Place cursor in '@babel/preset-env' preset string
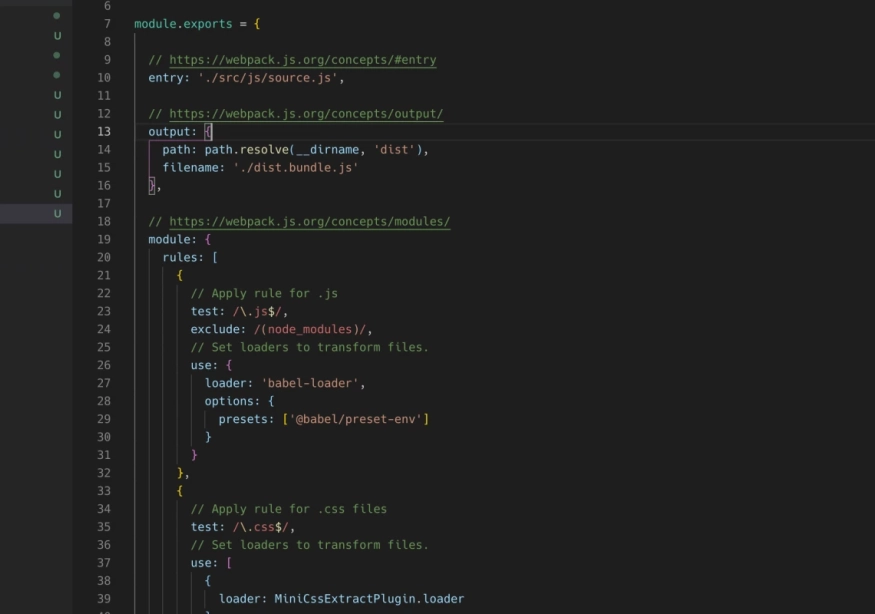This screenshot has width=875, height=614. pos(355,419)
